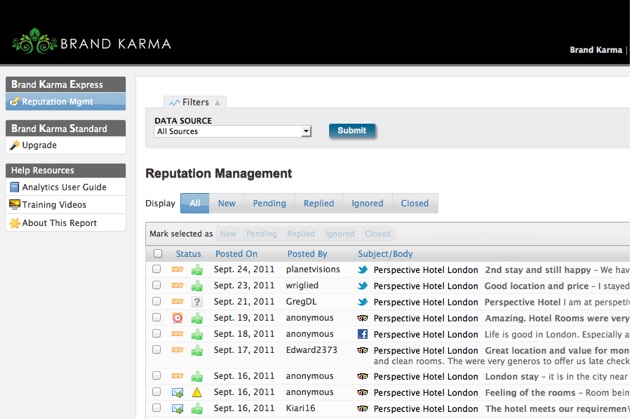Click thumbs-up icon on planetvisions row
This screenshot has width=630, height=419.
tap(197, 270)
